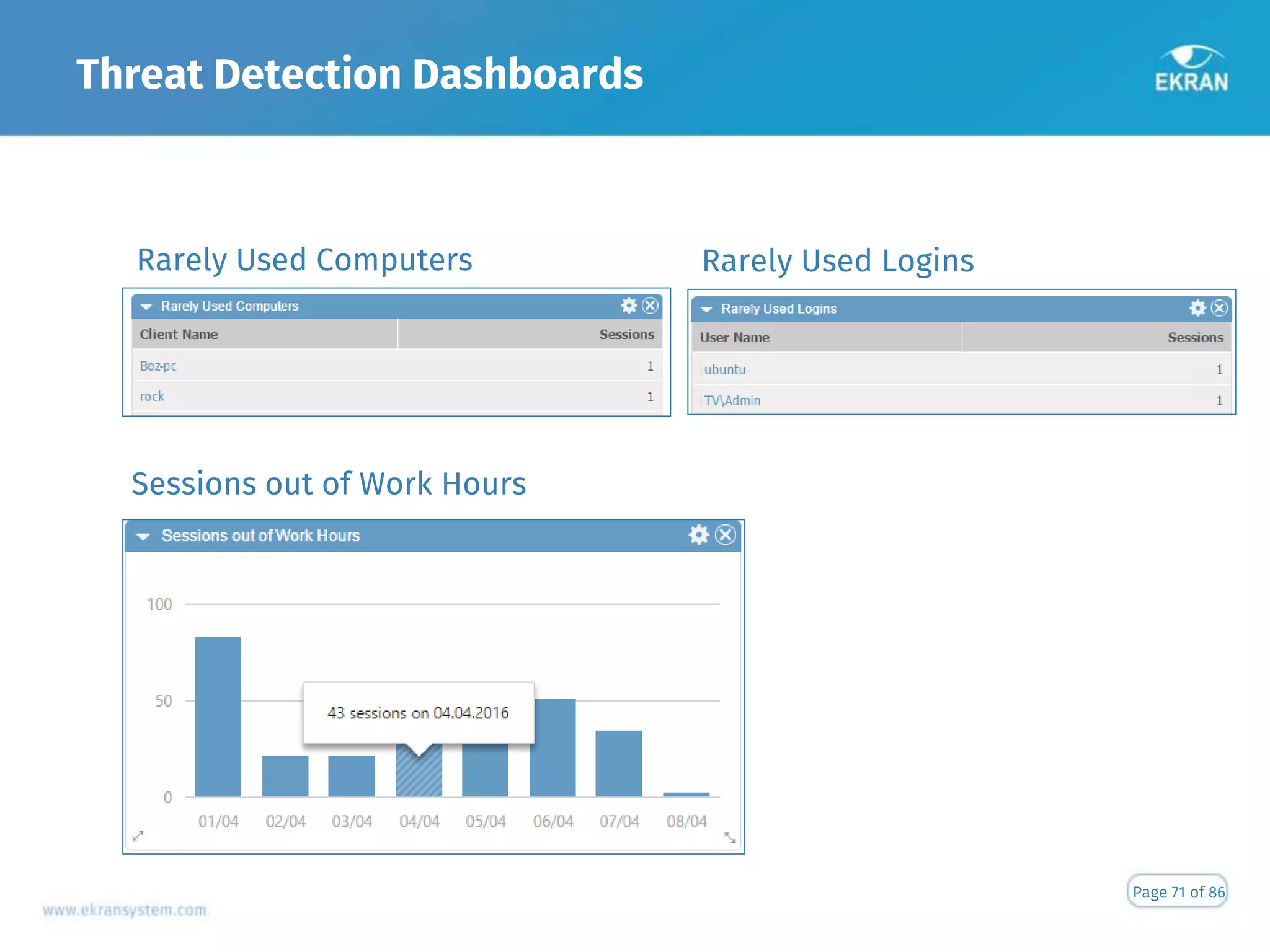Click the www.ekransystem.com link
This screenshot has height=952, width=1270.
tap(125, 910)
